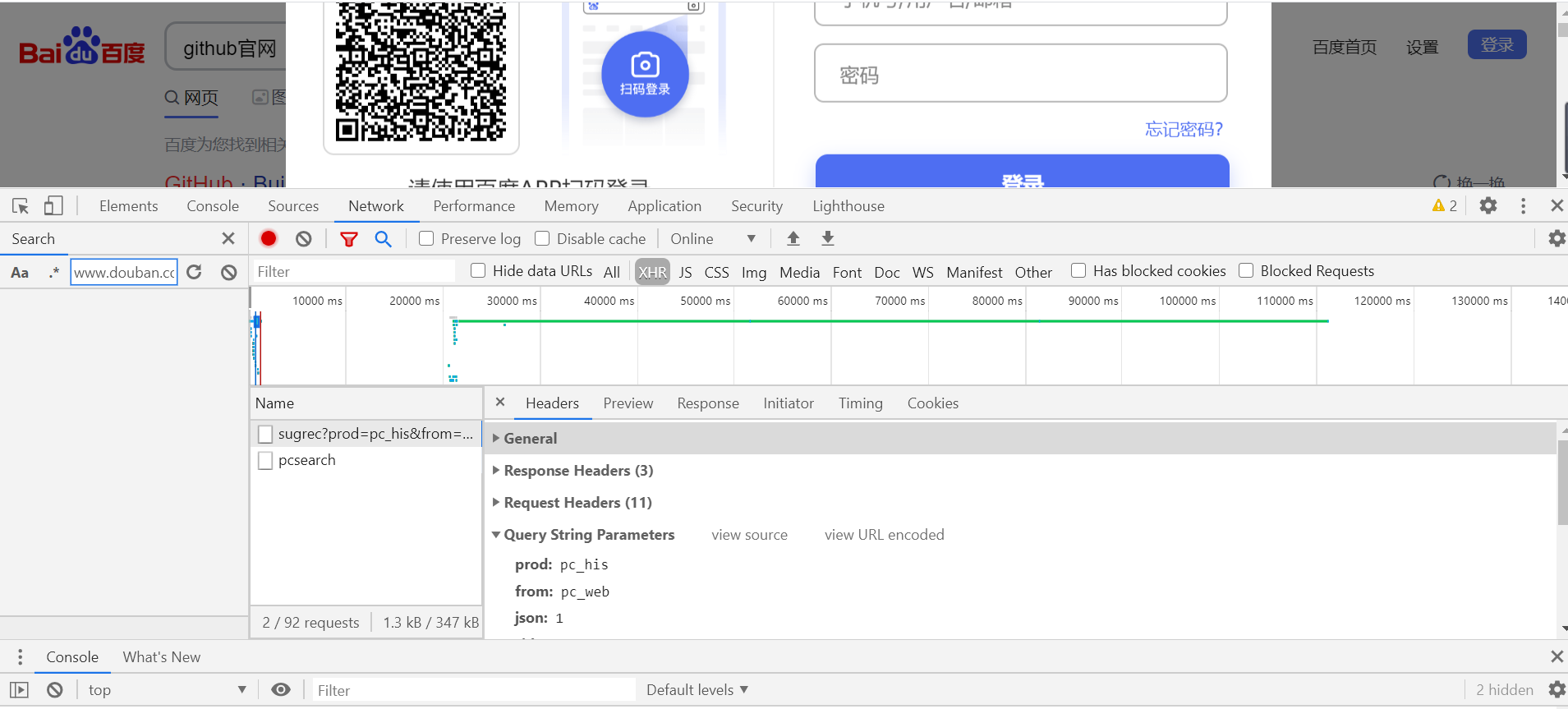
Task: Enable Preserve log checkbox
Action: click(426, 238)
